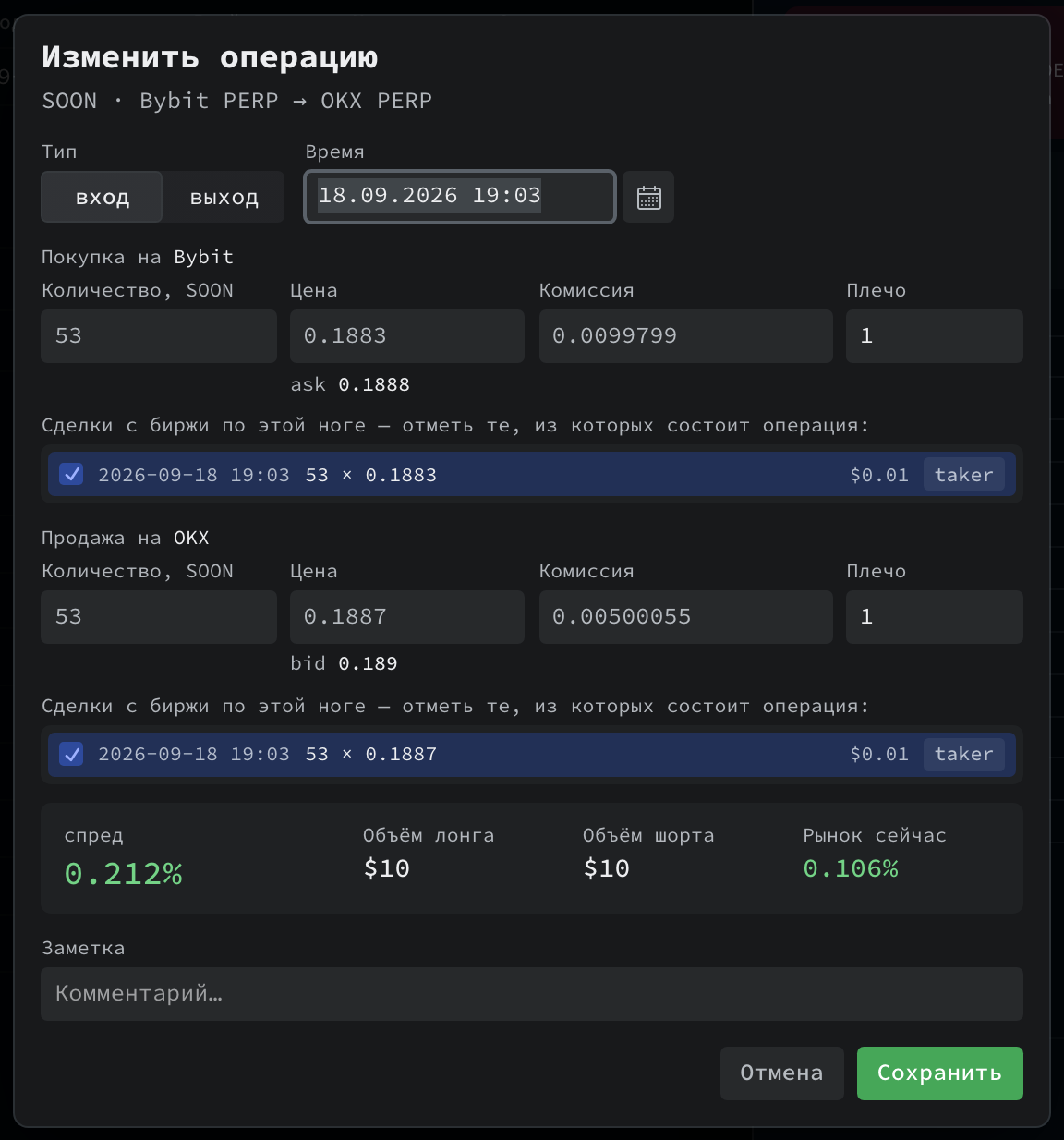
Task: Switch operation type to «выход»
Action: pyautogui.click(x=224, y=197)
